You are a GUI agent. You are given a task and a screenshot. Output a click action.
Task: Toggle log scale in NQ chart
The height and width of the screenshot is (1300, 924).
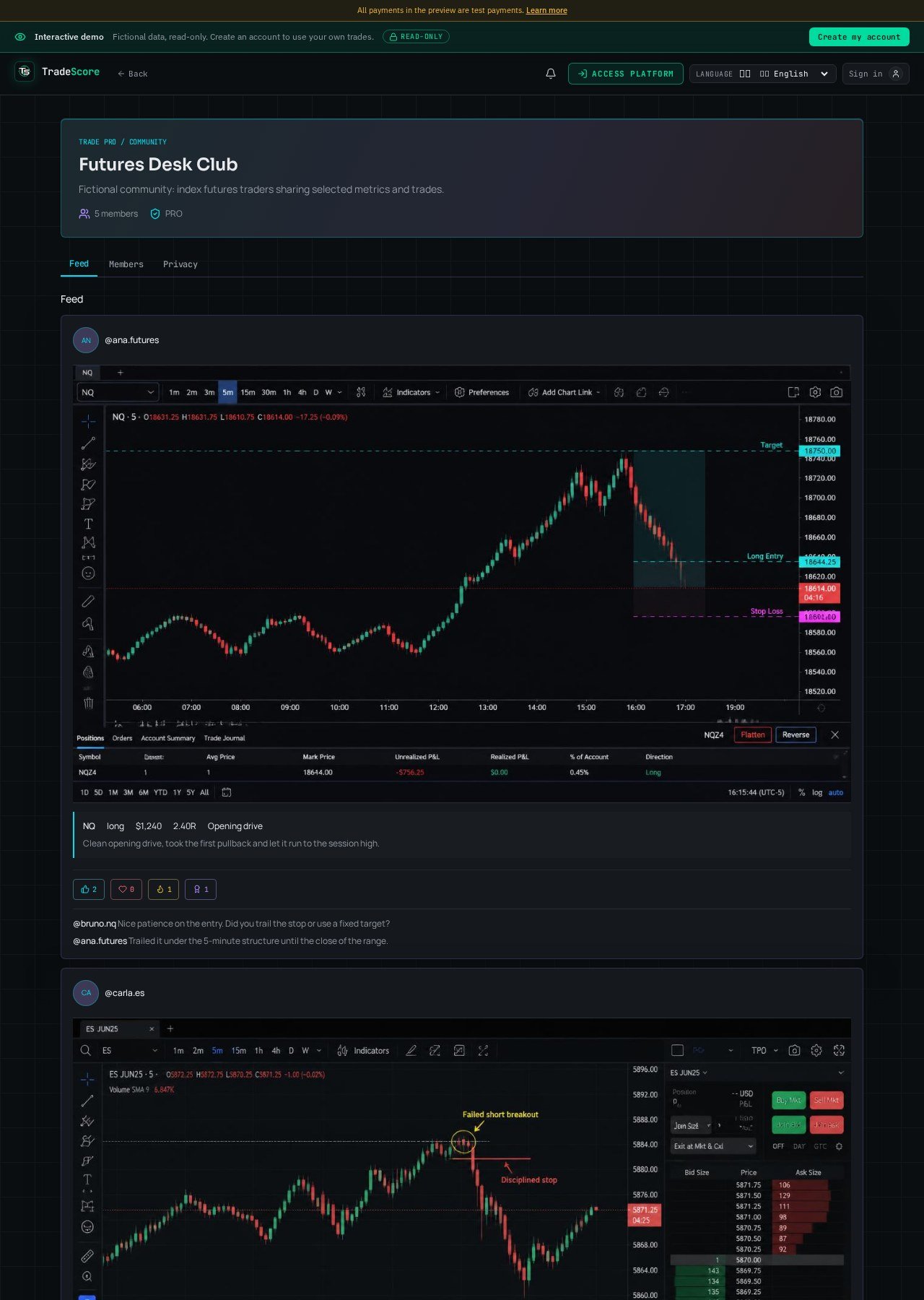pyautogui.click(x=817, y=792)
